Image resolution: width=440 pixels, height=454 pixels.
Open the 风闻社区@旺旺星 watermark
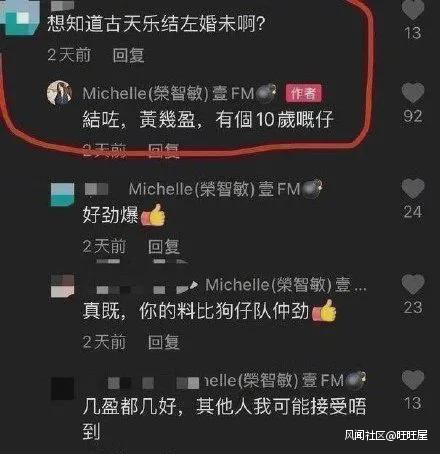pyautogui.click(x=386, y=435)
